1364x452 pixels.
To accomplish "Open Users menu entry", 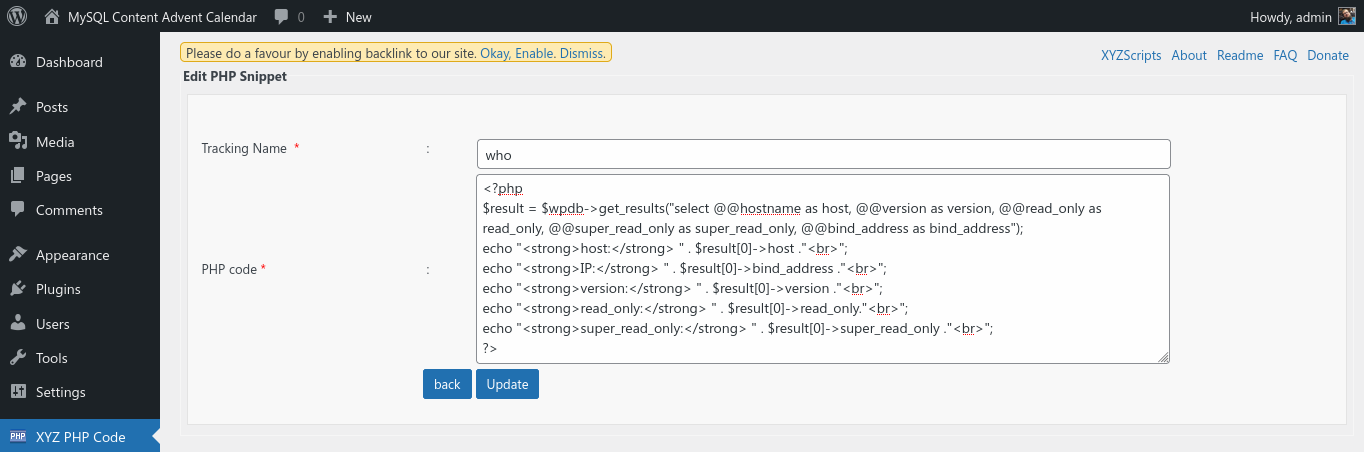I will (53, 324).
